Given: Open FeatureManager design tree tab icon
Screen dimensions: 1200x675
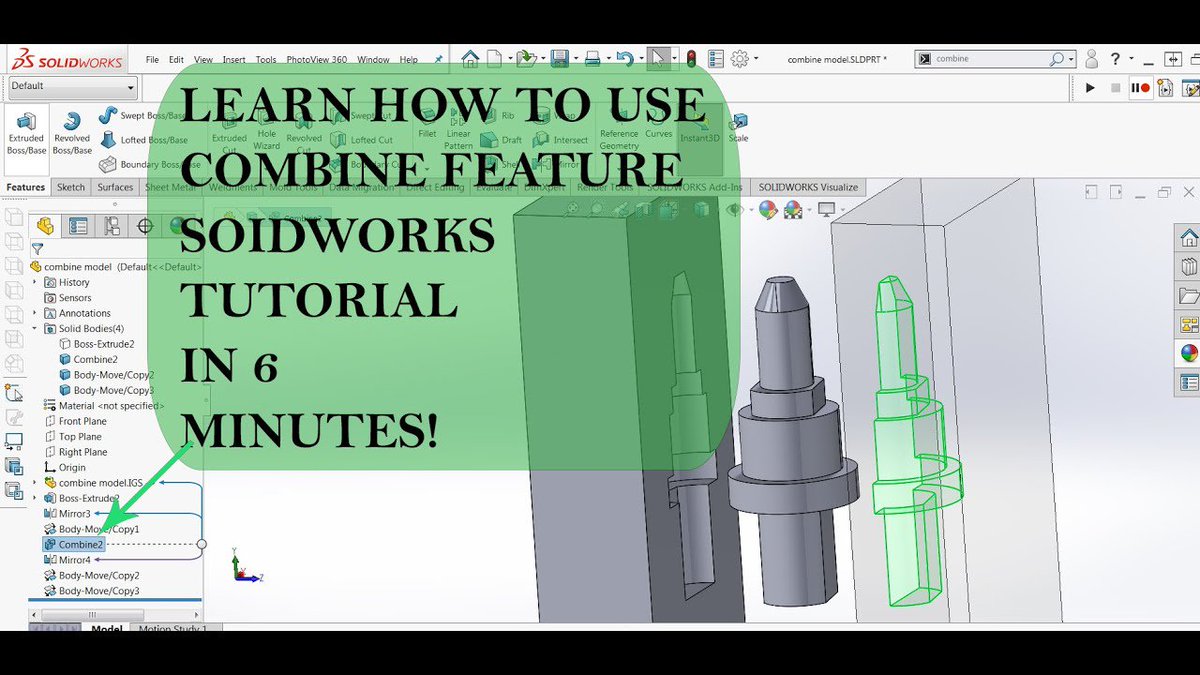Looking at the screenshot, I should pyautogui.click(x=46, y=226).
